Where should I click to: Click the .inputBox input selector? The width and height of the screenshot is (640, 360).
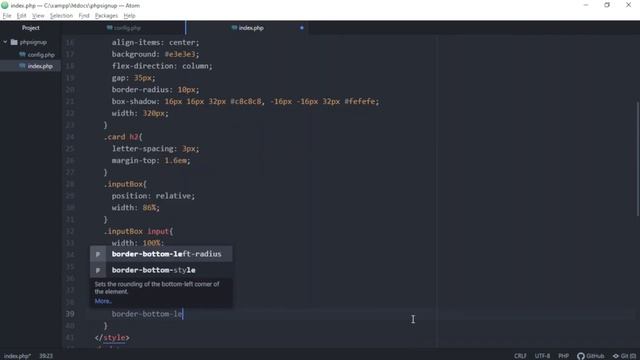click(x=138, y=231)
